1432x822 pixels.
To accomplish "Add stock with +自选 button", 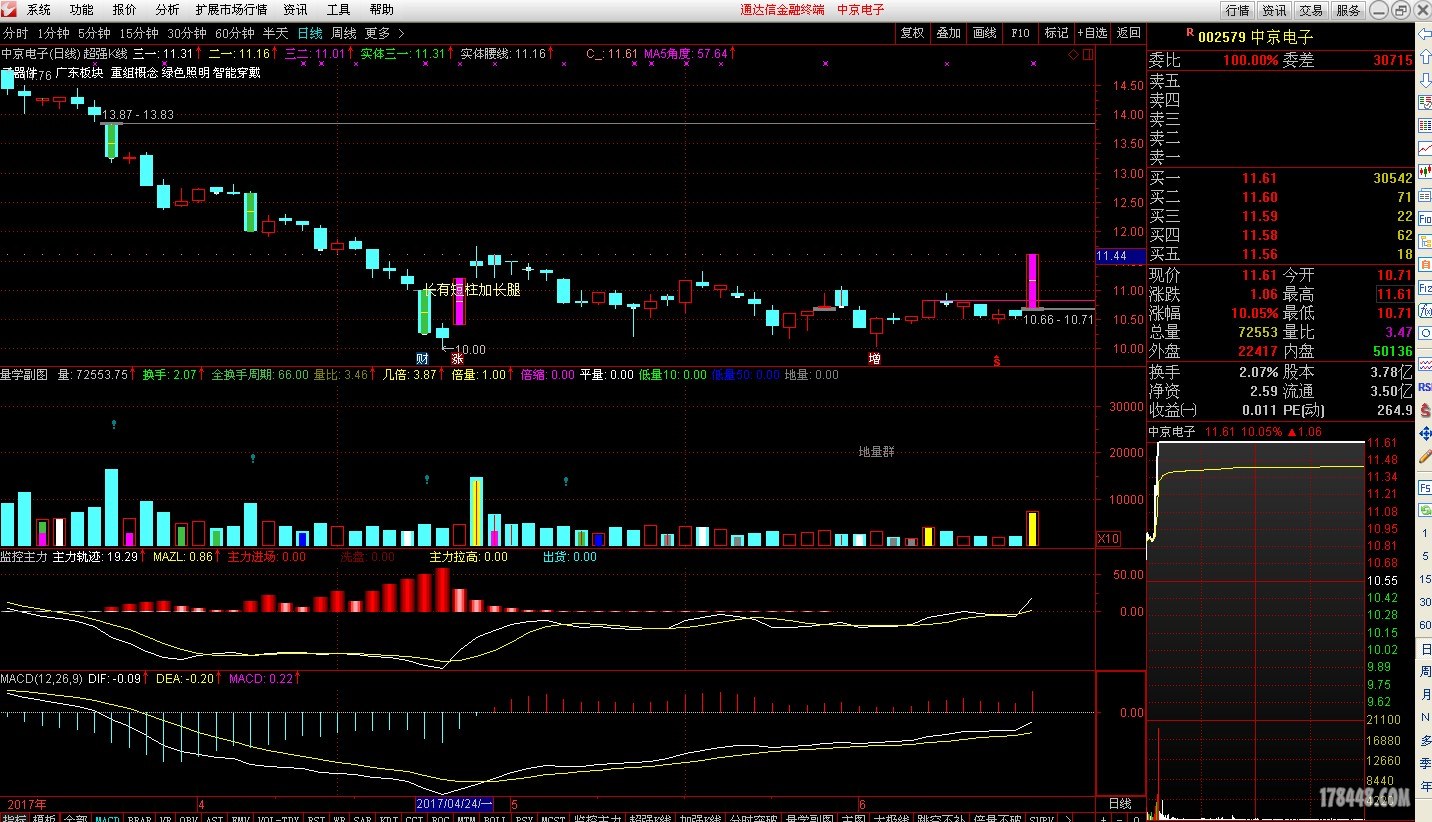I will tap(1092, 33).
